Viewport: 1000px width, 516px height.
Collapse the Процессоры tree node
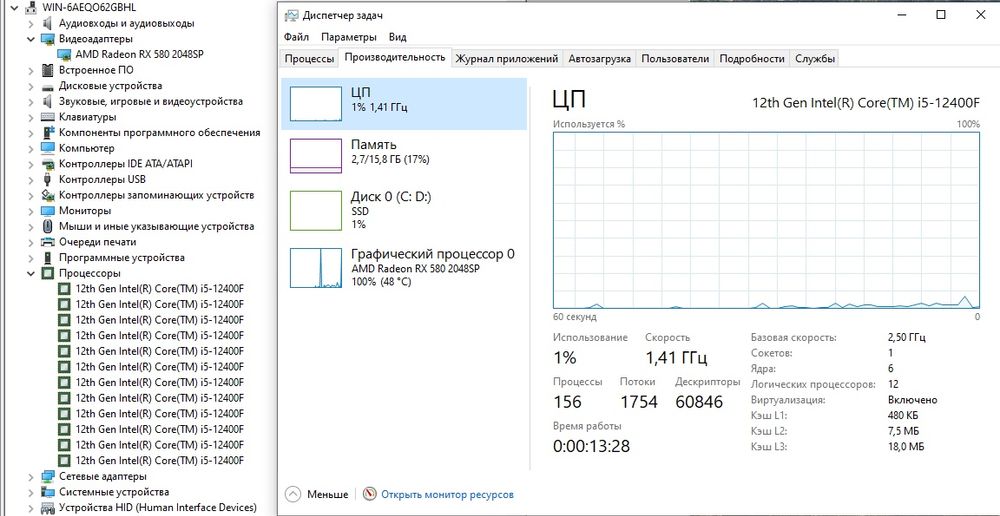point(31,273)
